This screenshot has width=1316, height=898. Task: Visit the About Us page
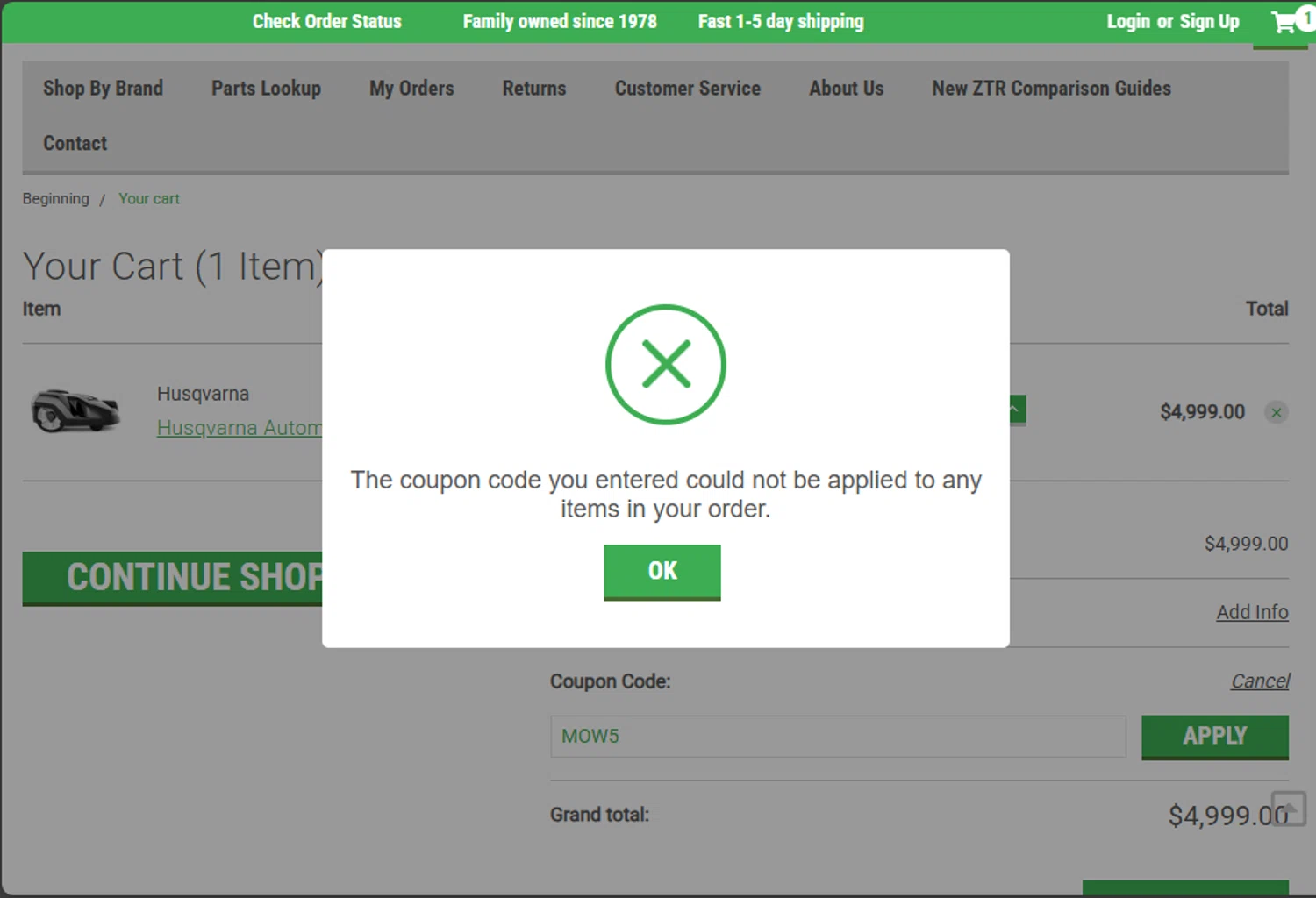[846, 89]
